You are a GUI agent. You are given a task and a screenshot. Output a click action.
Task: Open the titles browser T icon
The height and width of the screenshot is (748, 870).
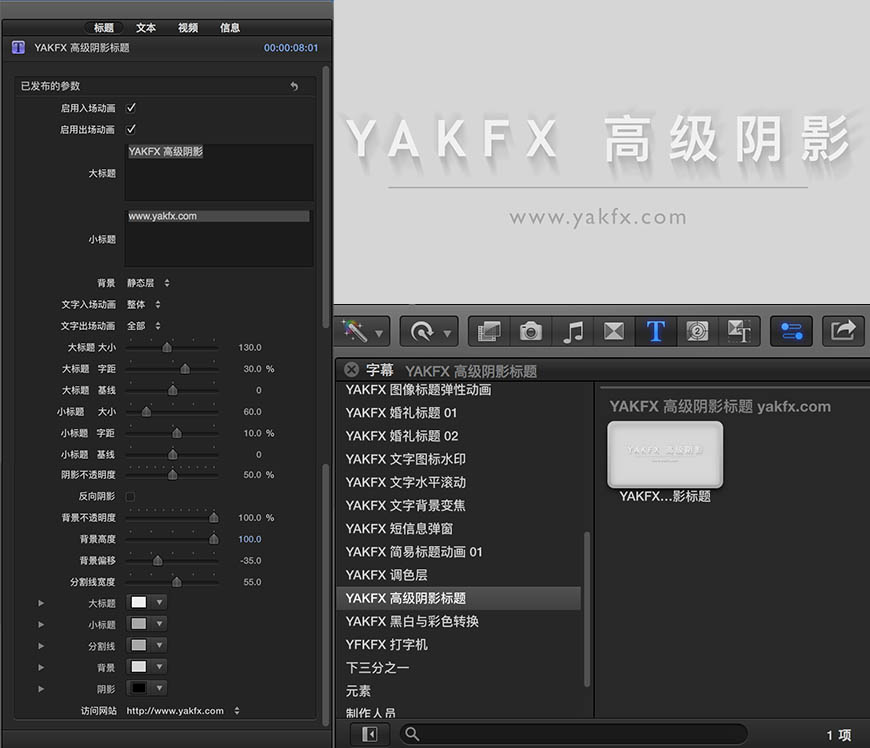[x=656, y=331]
